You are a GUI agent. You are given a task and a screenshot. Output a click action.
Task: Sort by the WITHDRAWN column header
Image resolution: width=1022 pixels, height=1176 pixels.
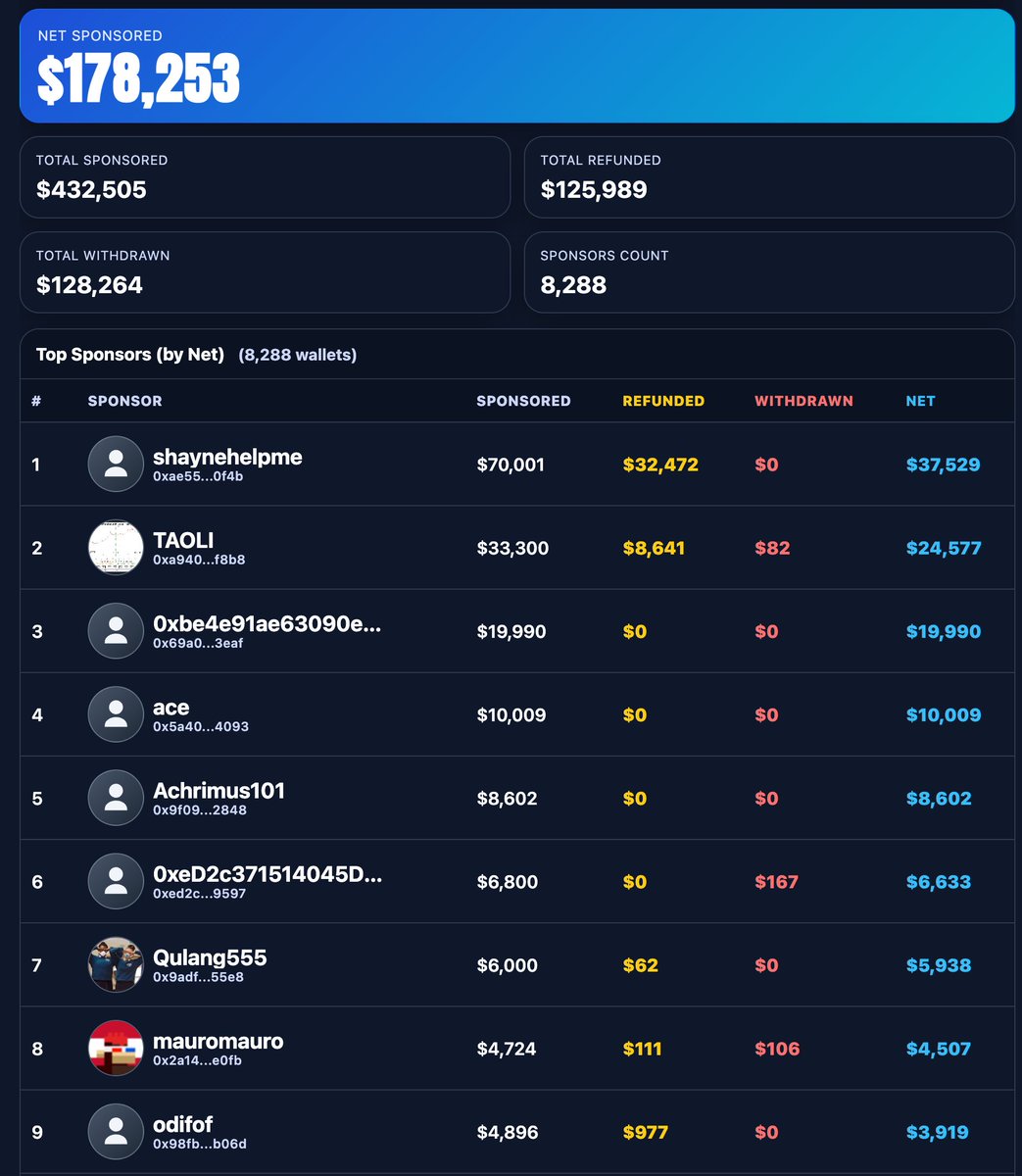point(803,401)
